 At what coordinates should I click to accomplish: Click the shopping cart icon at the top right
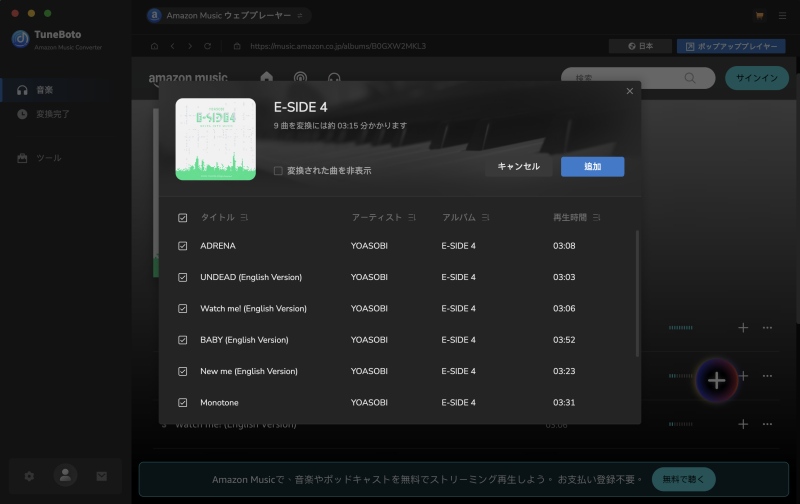760,16
